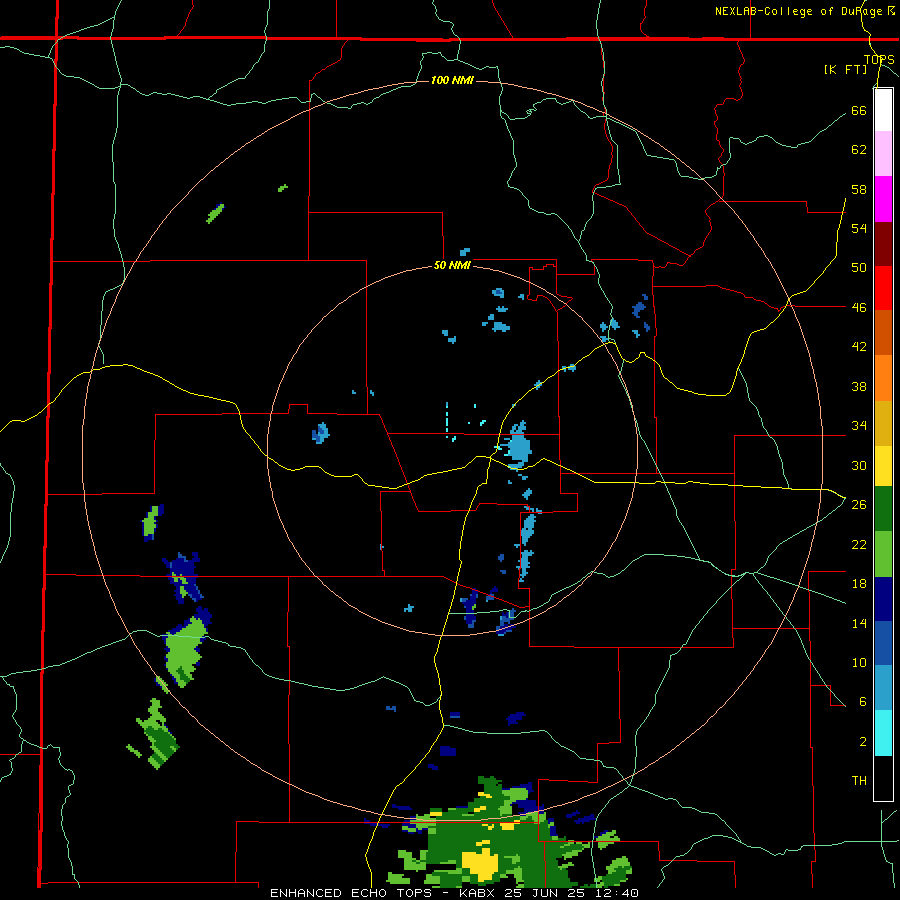The image size is (900, 900).
Task: Click the legend value '50'
Action: pyautogui.click(x=859, y=267)
